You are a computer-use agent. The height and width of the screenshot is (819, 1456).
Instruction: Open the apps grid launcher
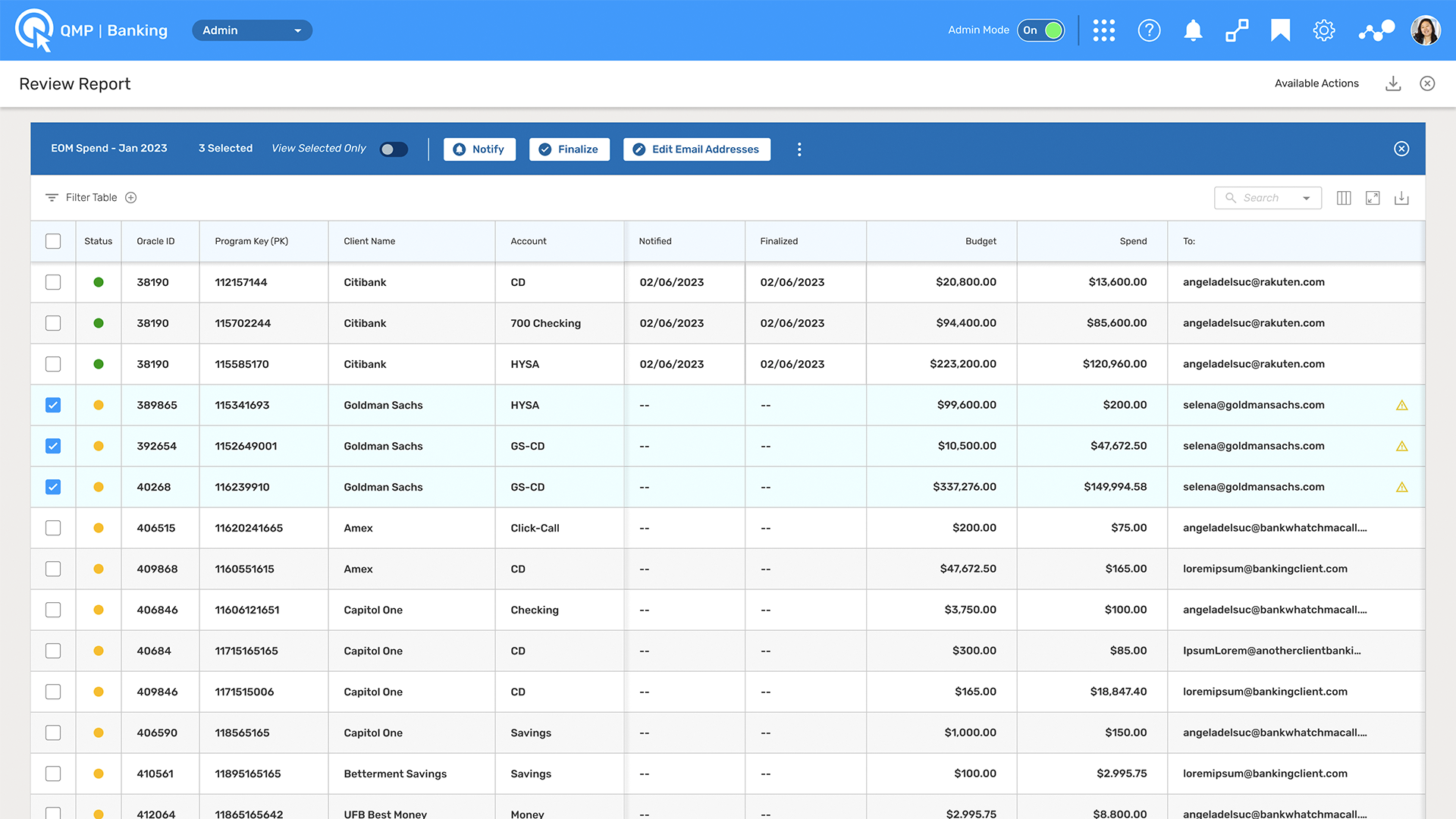(1103, 30)
